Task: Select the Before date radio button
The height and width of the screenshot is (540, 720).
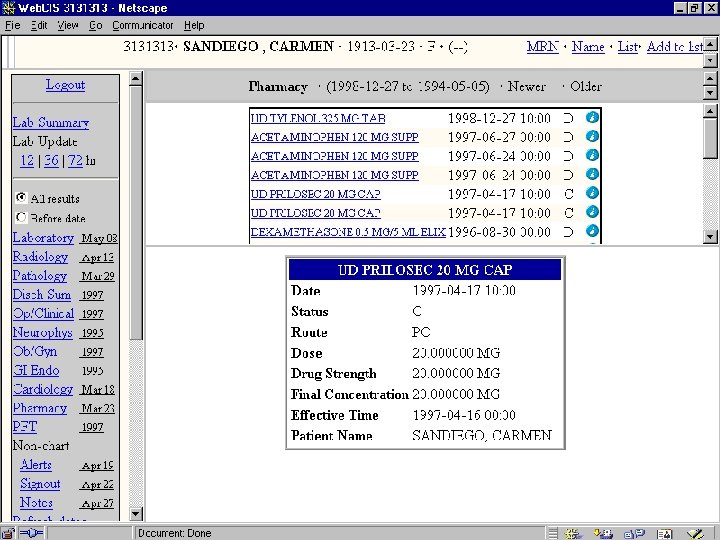Action: [x=21, y=217]
